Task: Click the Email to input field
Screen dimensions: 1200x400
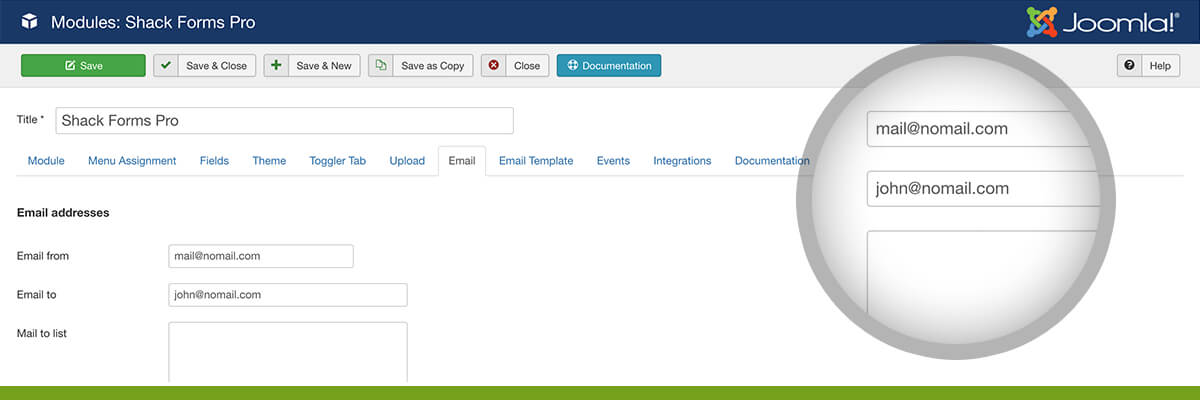Action: (x=288, y=295)
